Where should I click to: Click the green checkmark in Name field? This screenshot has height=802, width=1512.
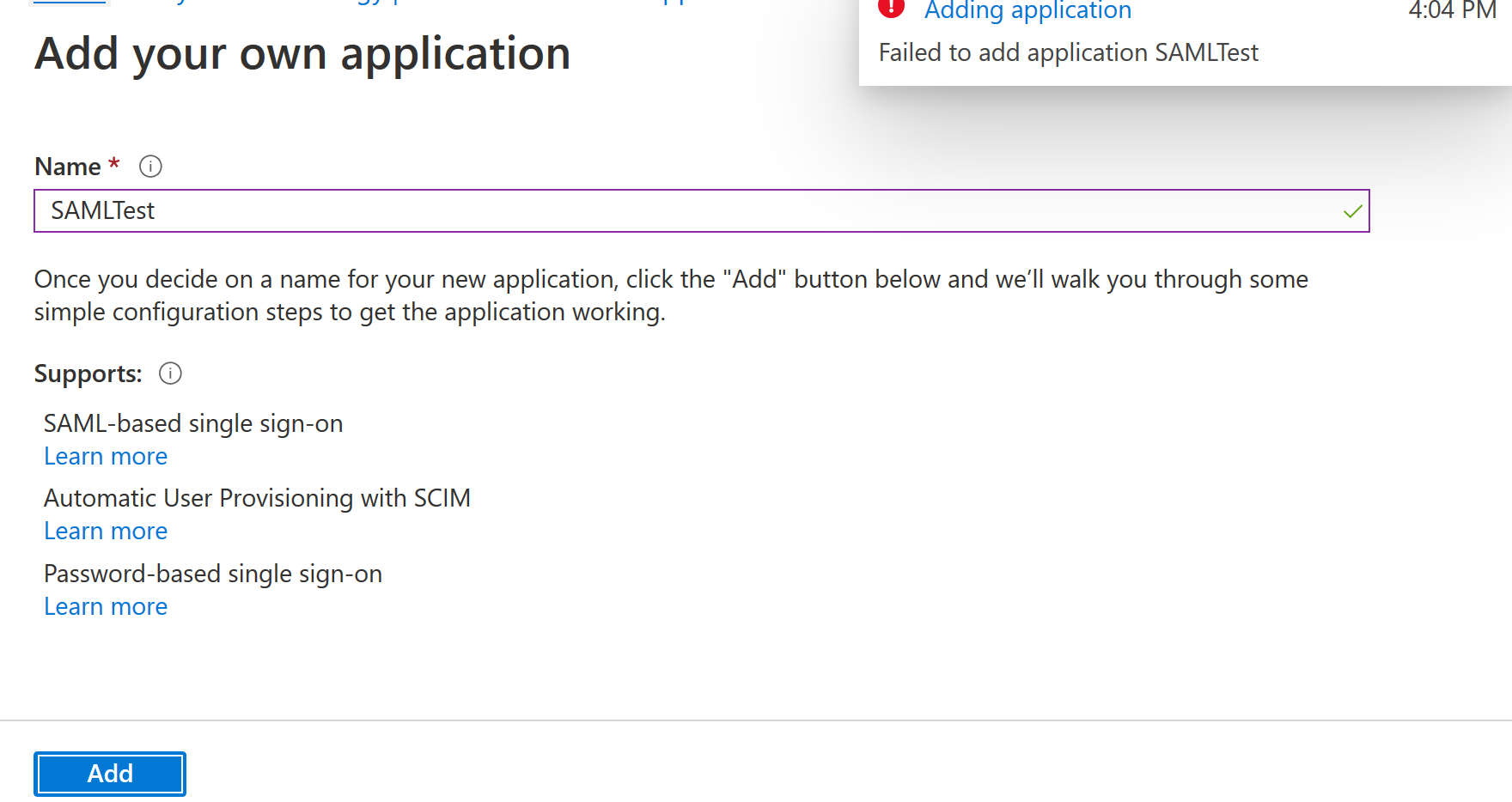pyautogui.click(x=1352, y=211)
